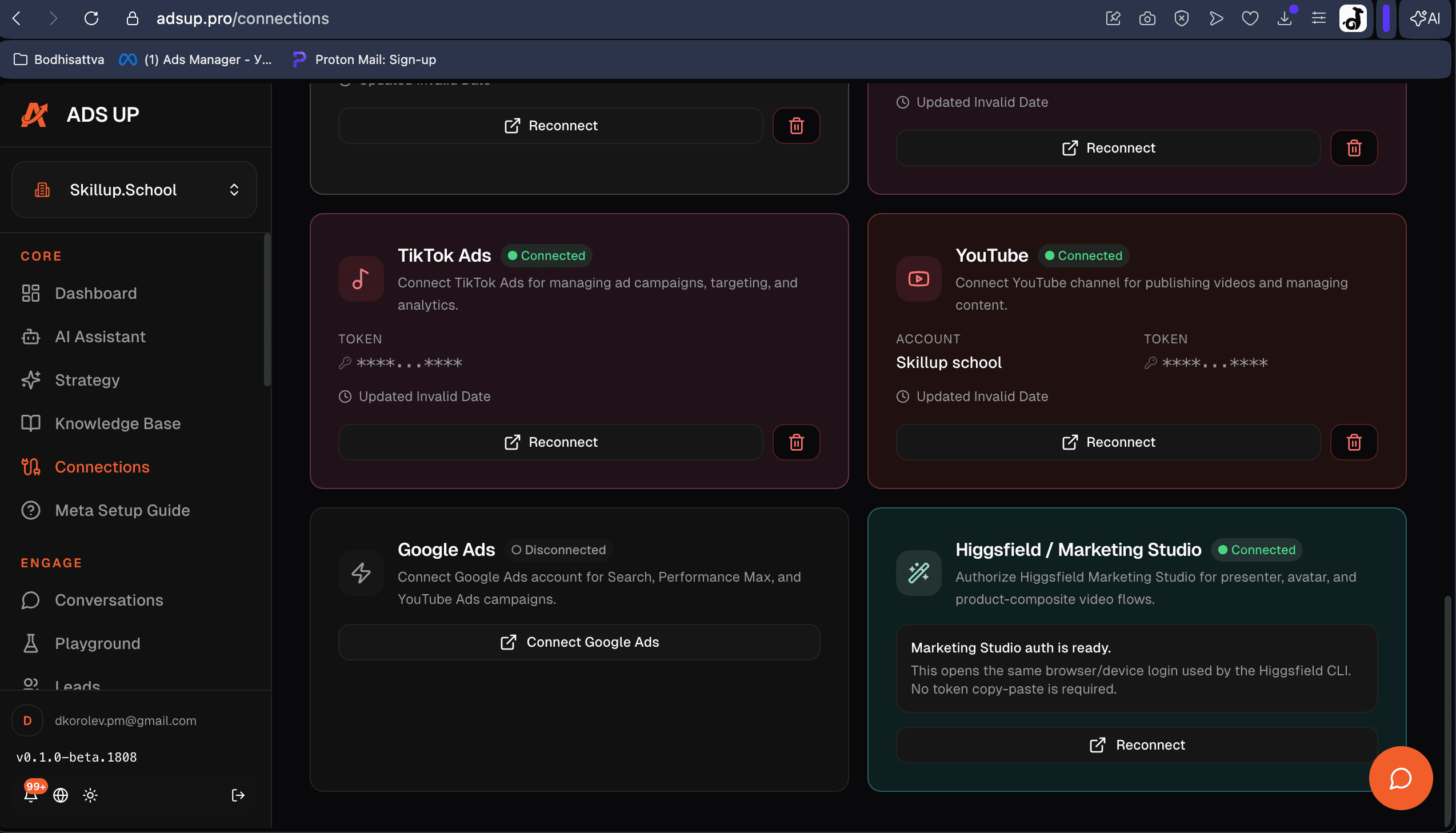
Task: Reload the adsup.pro page
Action: (91, 18)
